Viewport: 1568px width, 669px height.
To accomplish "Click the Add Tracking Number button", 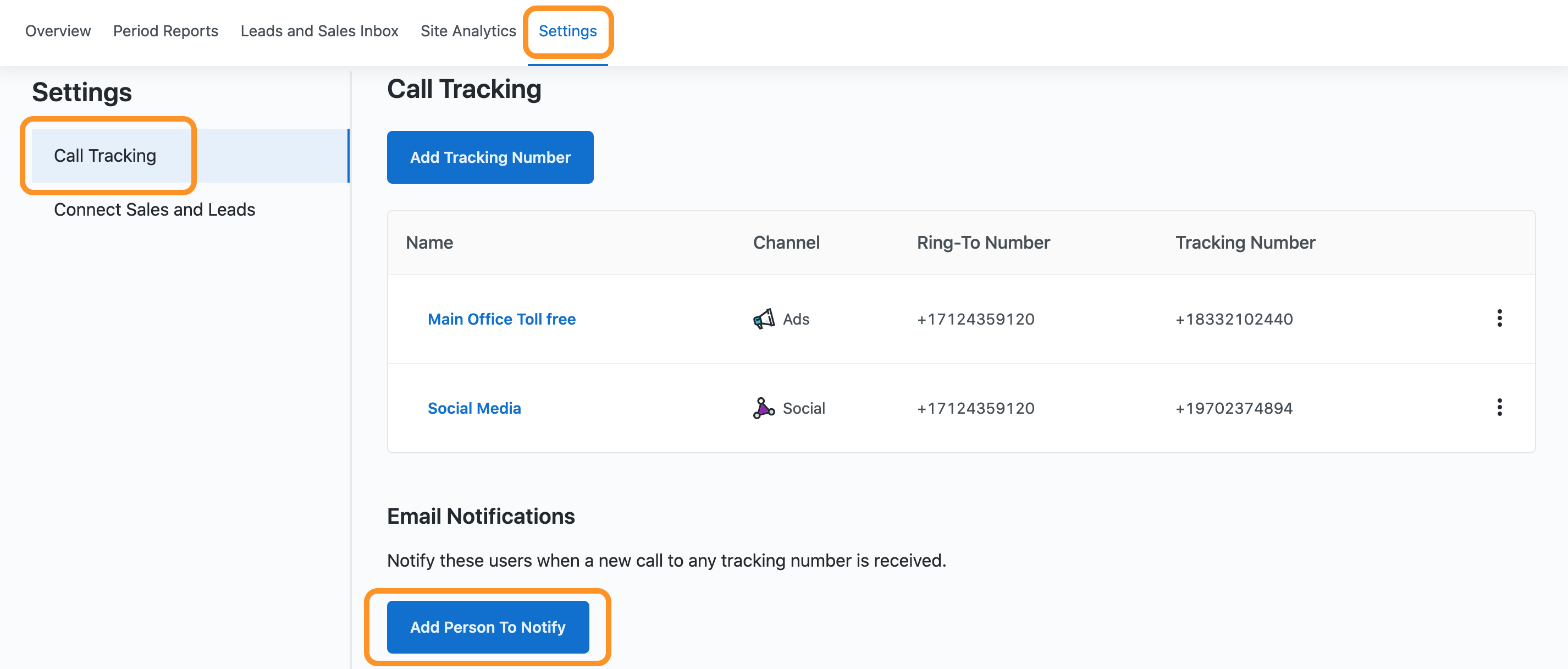I will tap(490, 157).
